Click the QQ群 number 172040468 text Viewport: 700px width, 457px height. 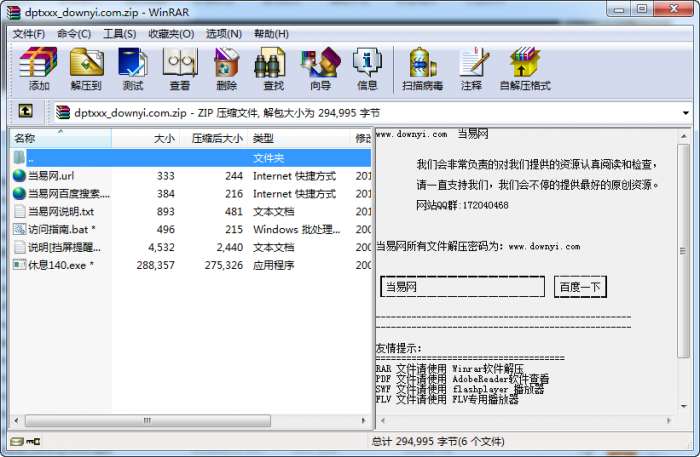click(x=485, y=205)
